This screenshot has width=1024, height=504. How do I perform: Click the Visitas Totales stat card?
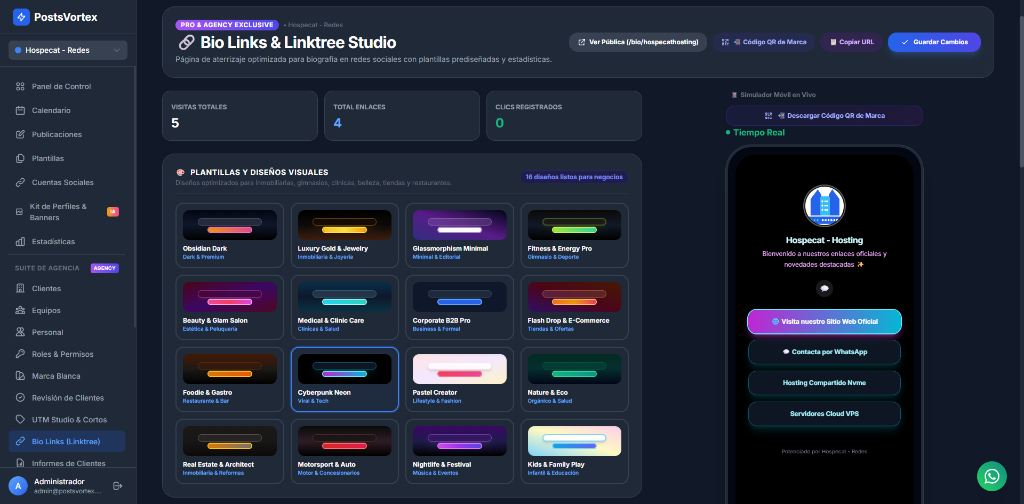point(240,116)
